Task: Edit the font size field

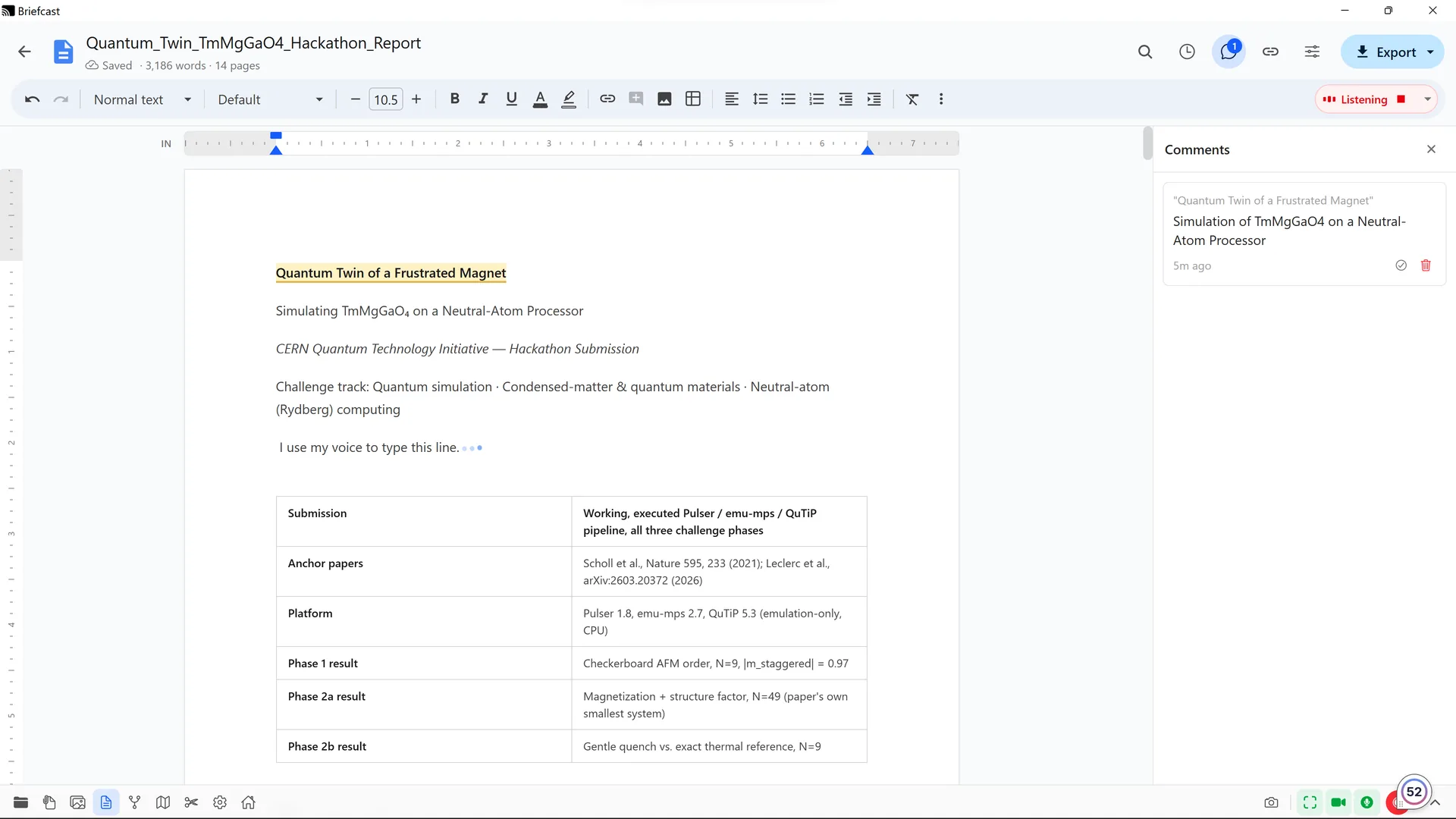Action: (386, 99)
